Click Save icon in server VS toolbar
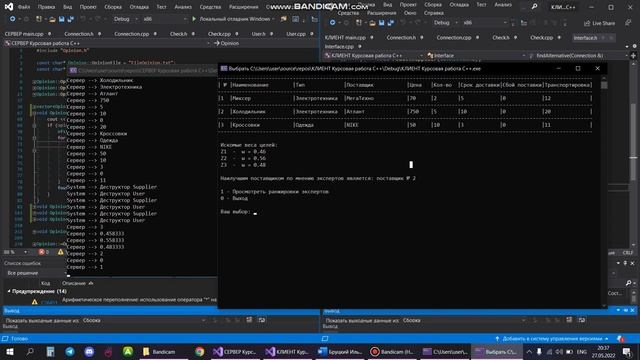Image resolution: width=640 pixels, height=360 pixels. tap(62, 19)
